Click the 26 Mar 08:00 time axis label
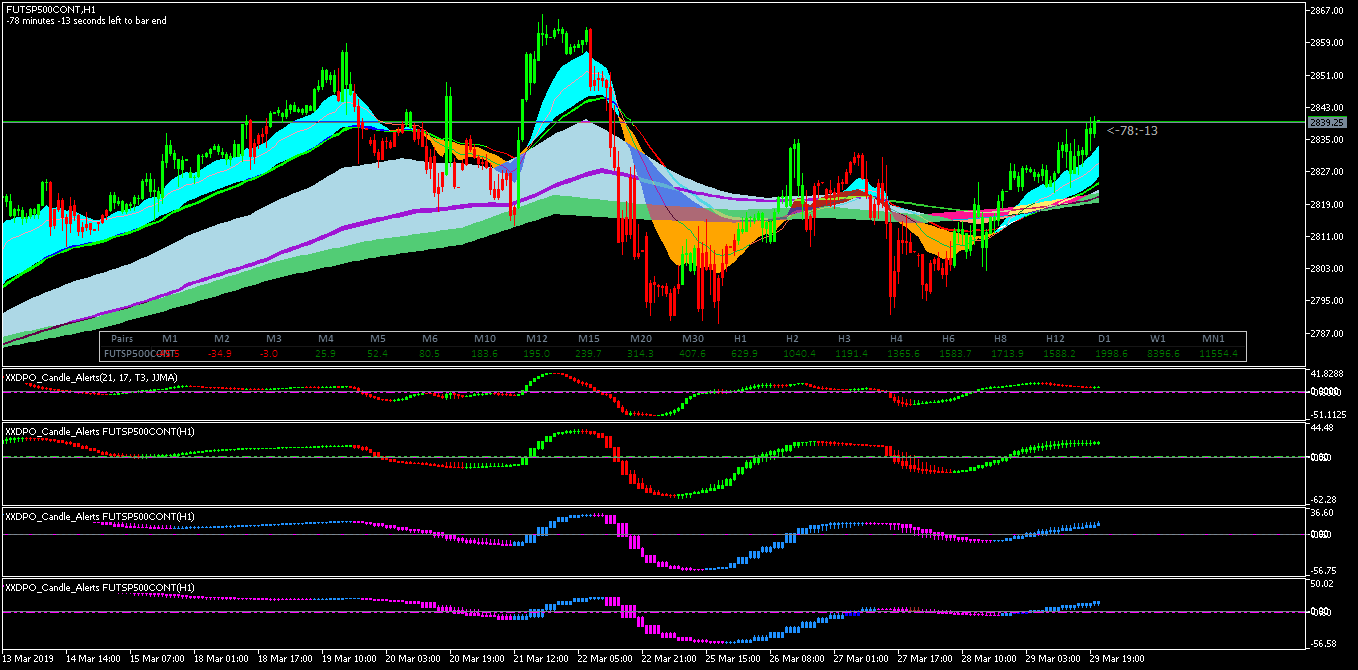 pos(797,659)
